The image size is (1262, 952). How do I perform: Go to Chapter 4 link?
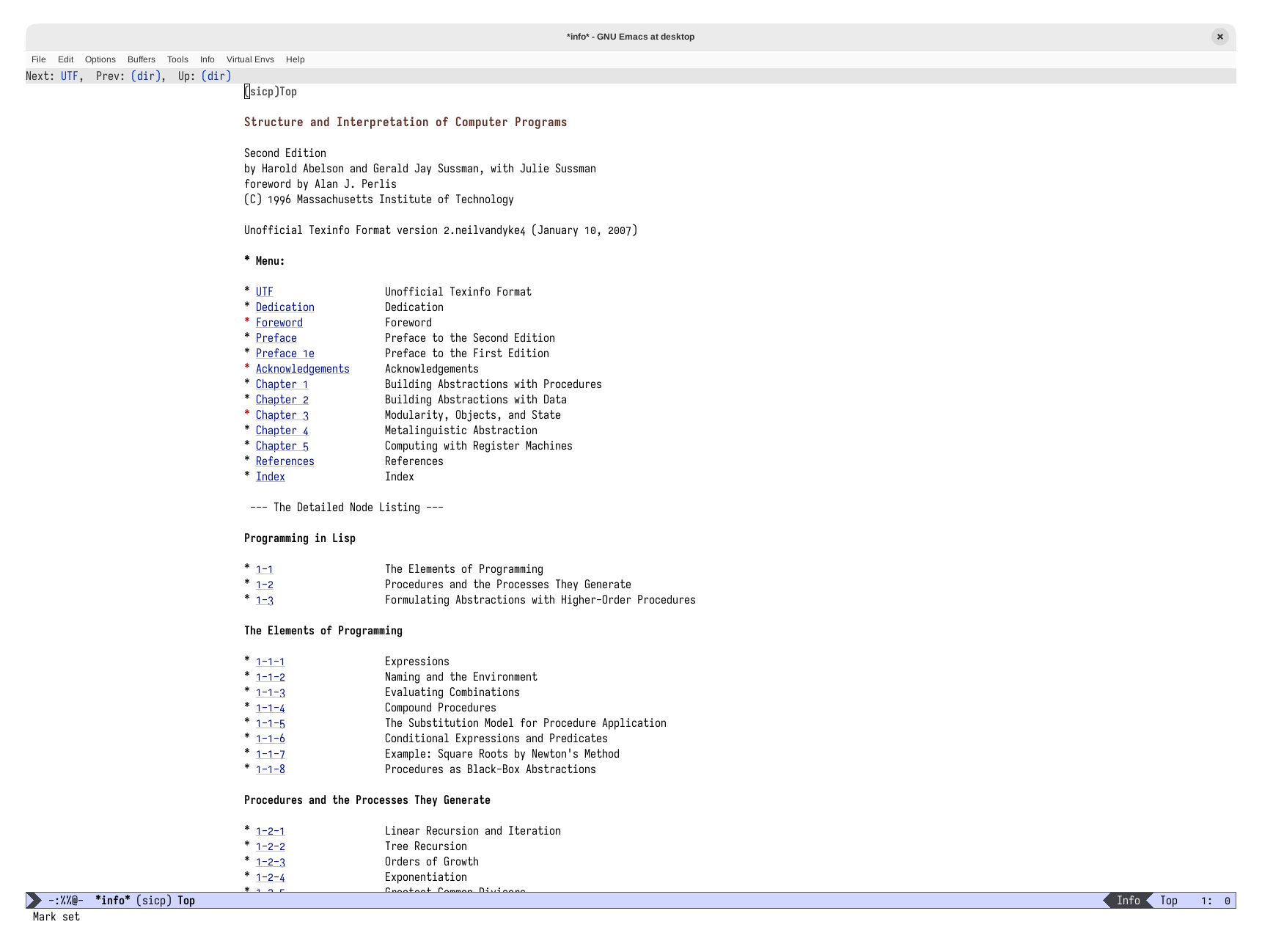point(282,431)
